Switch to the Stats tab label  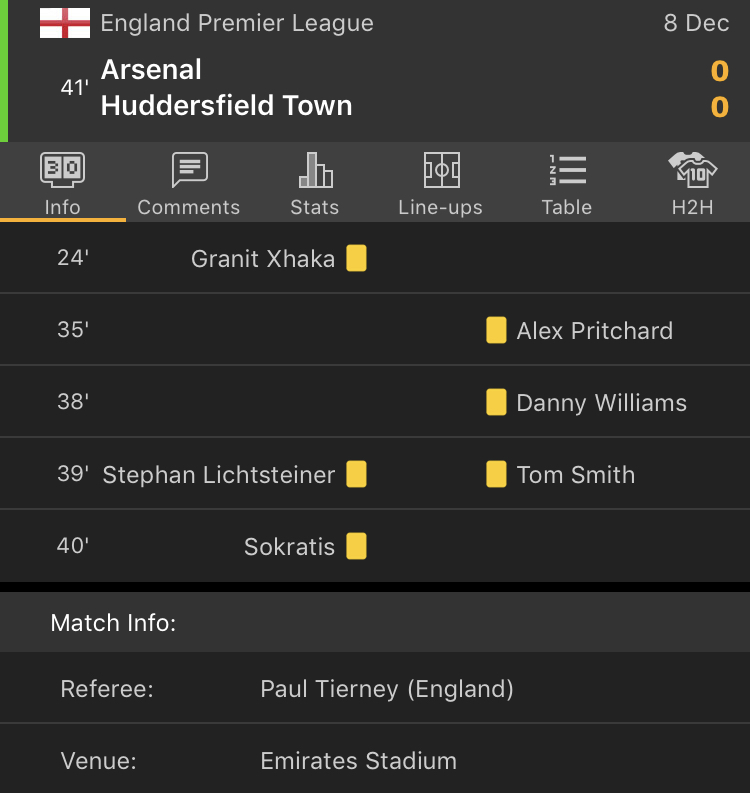pyautogui.click(x=315, y=207)
